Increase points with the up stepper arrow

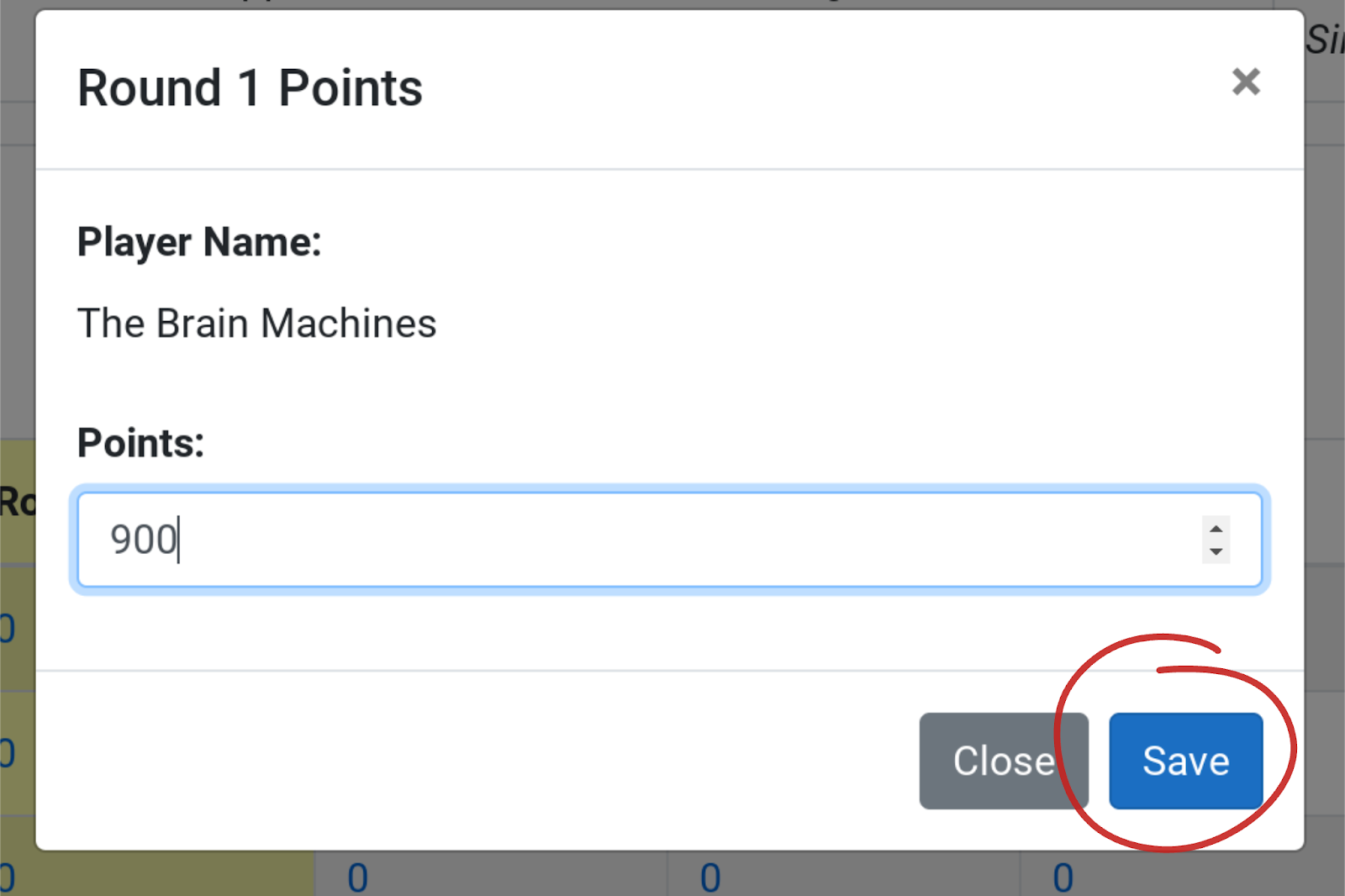(1216, 528)
